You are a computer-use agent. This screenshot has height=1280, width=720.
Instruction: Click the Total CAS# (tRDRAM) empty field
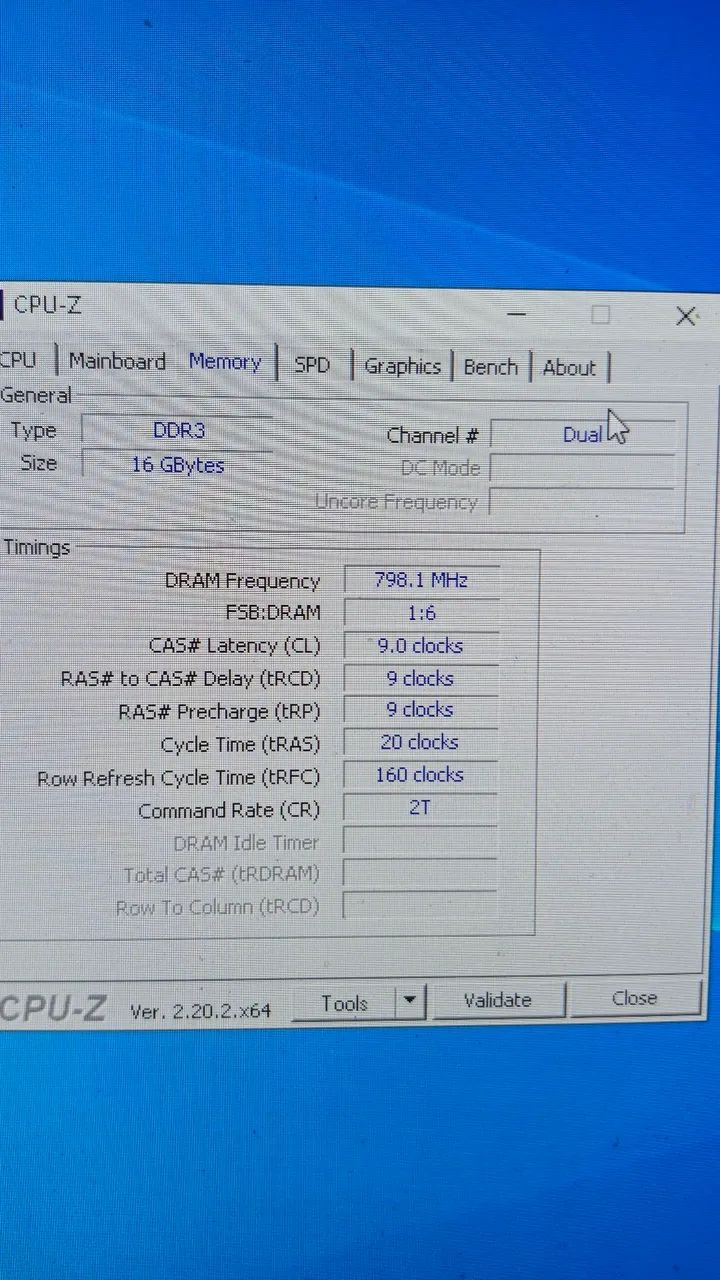421,873
